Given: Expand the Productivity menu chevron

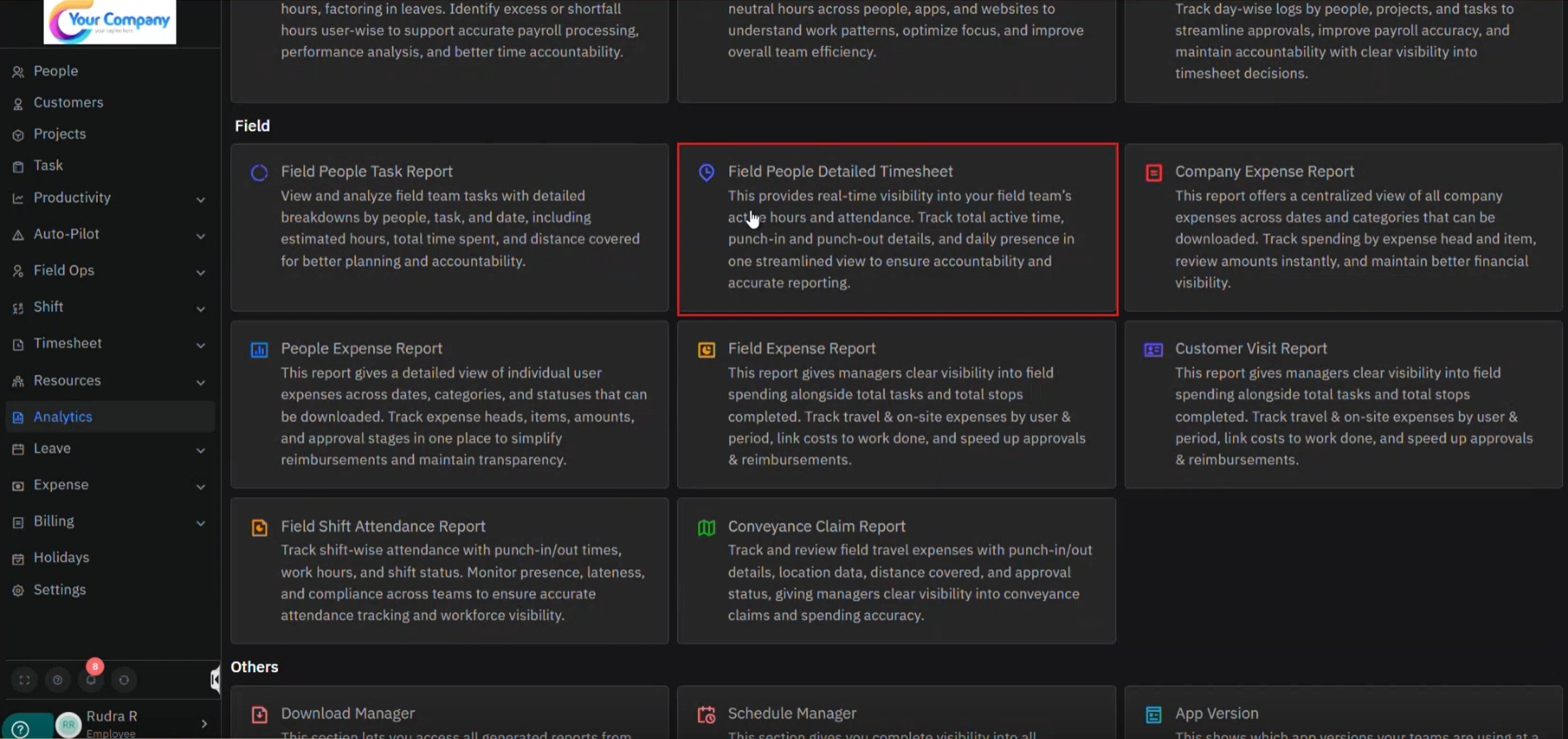Looking at the screenshot, I should (200, 200).
